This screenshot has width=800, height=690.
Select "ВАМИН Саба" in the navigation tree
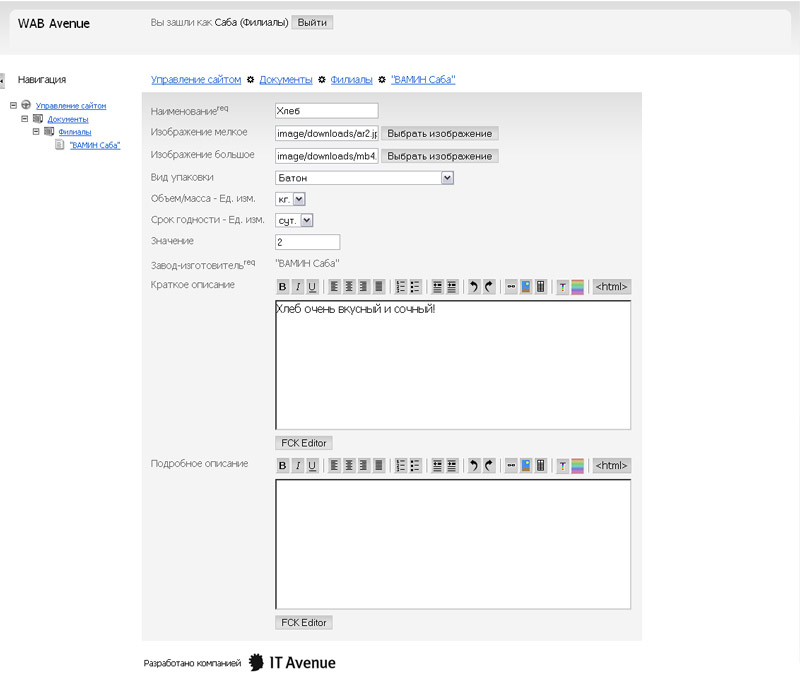click(x=95, y=145)
